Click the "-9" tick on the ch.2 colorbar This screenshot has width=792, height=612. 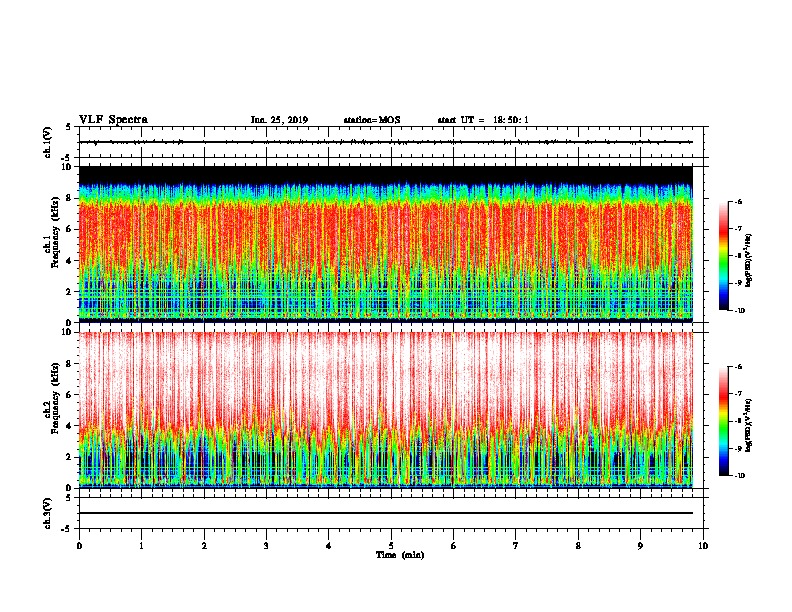[738, 448]
